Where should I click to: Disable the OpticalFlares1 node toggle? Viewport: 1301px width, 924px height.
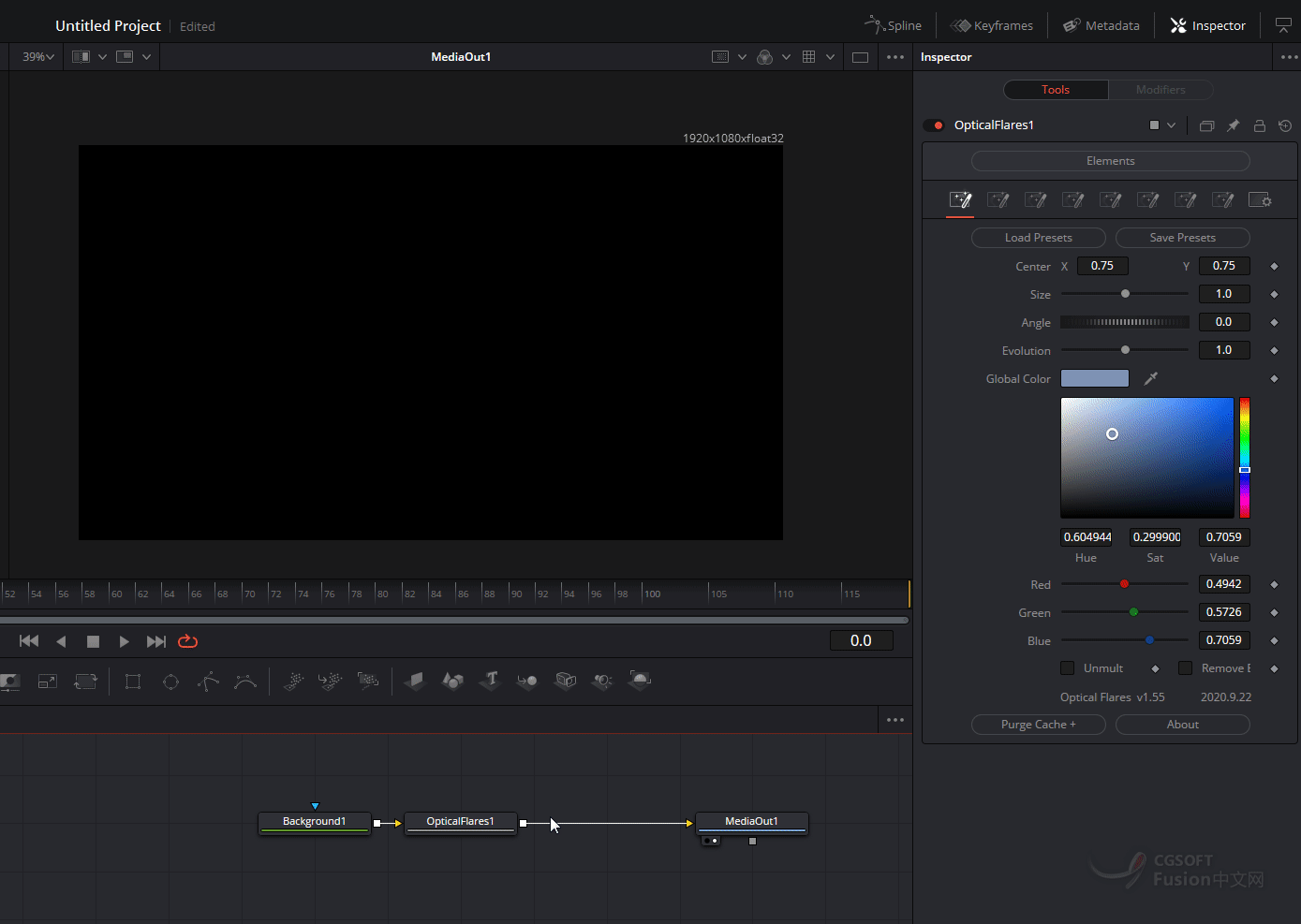pyautogui.click(x=934, y=125)
